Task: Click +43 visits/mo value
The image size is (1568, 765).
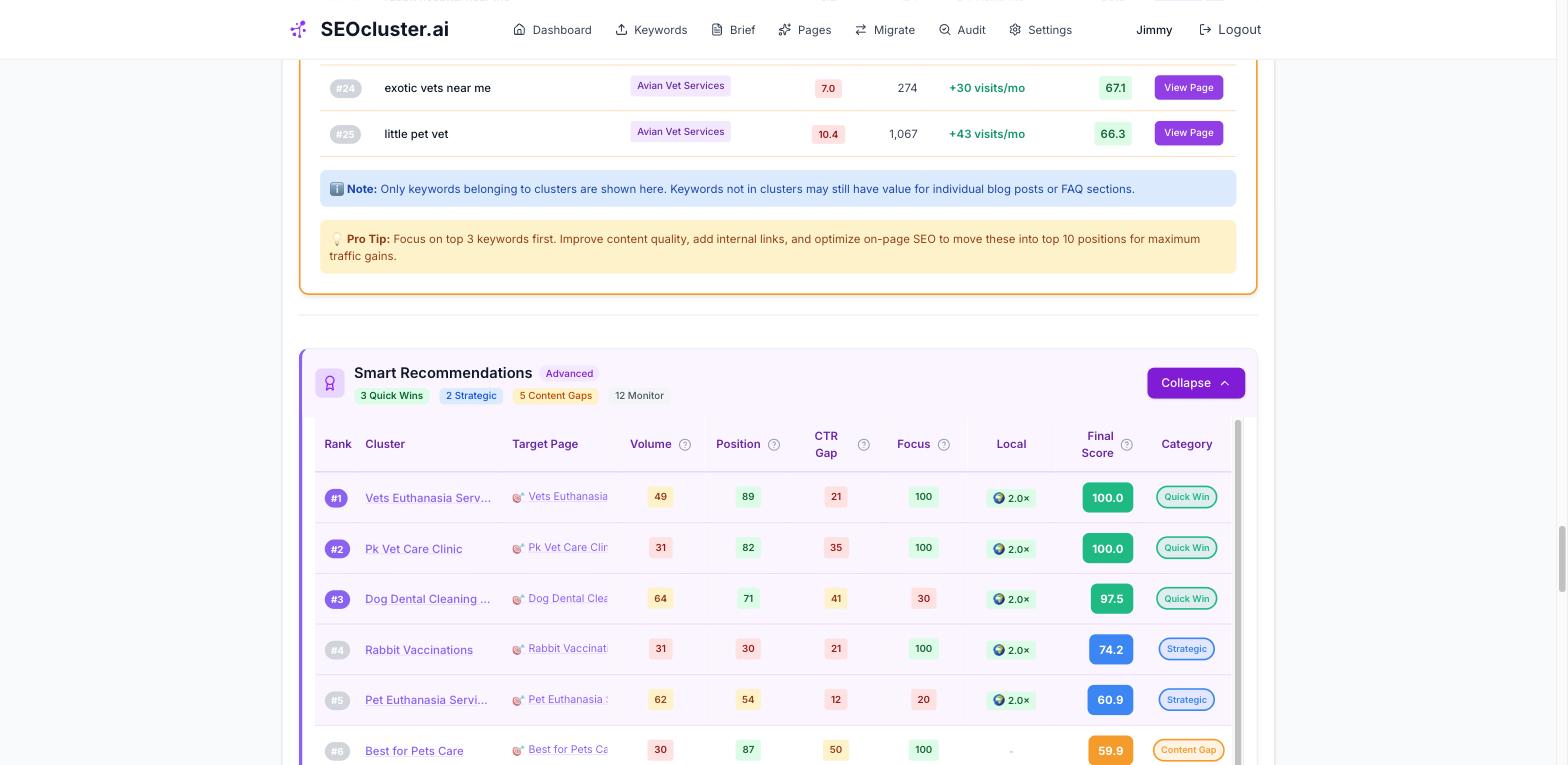Action: click(987, 134)
